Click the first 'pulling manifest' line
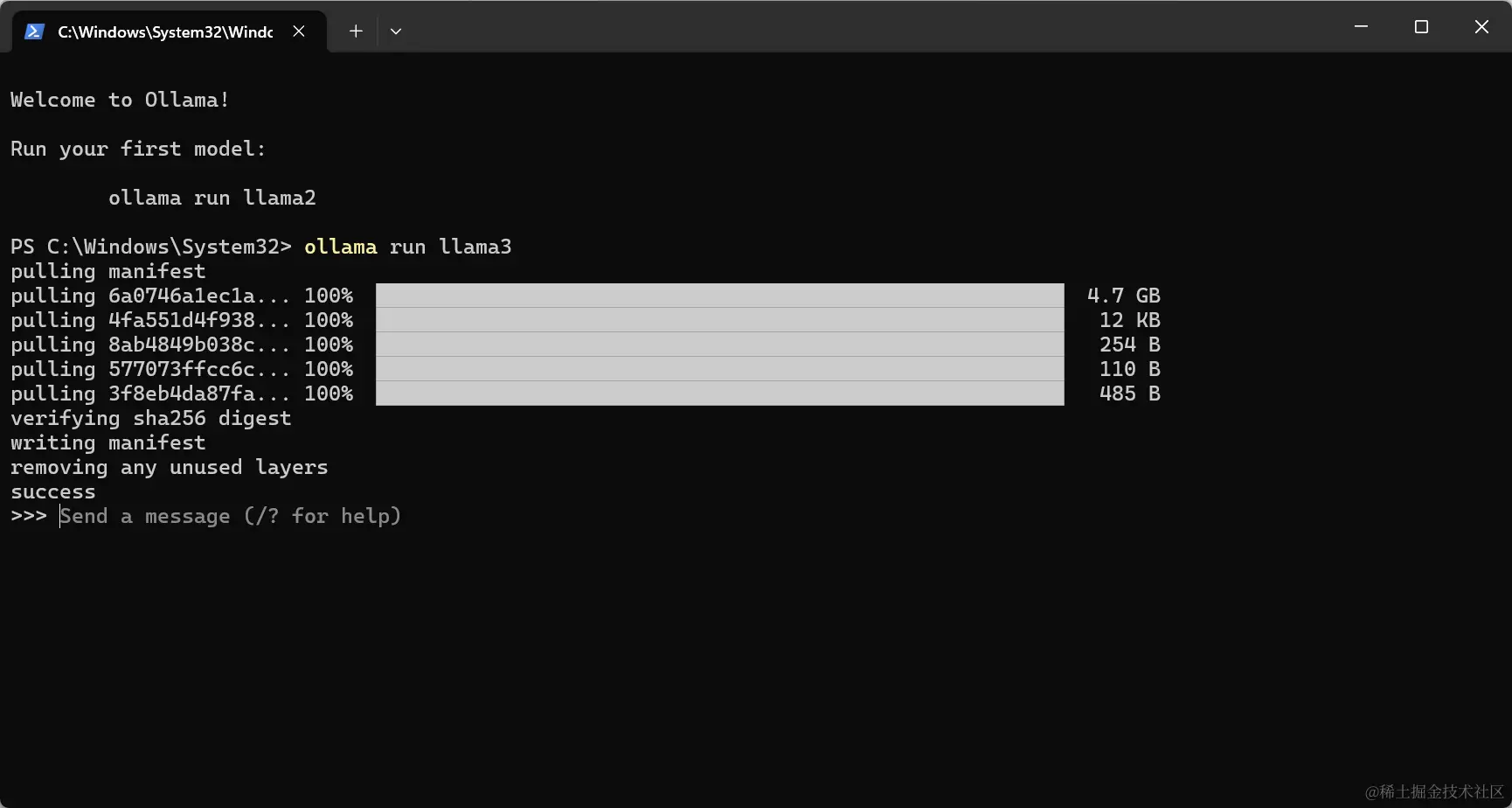1512x808 pixels. tap(108, 271)
